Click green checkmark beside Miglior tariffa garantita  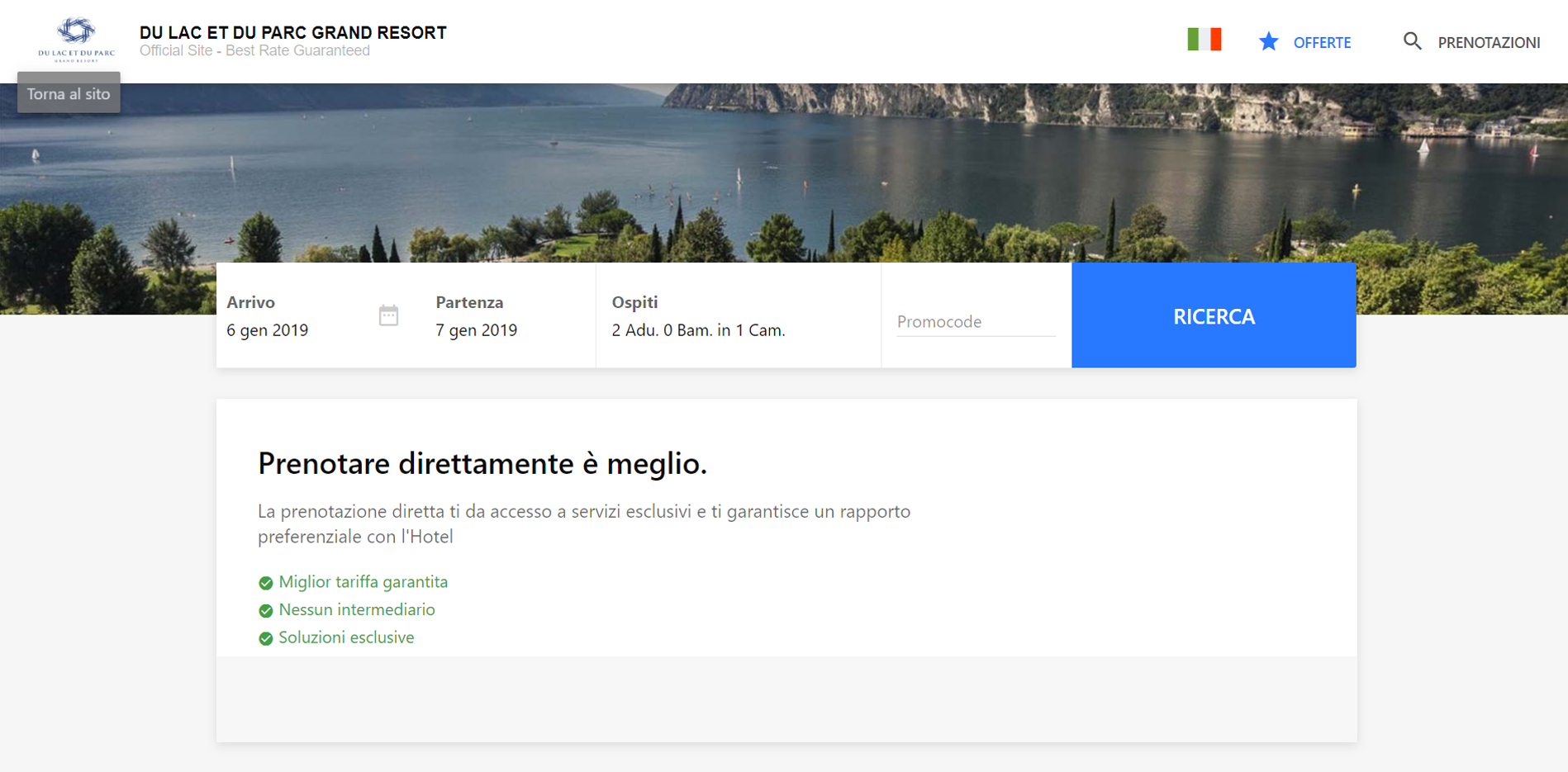pos(265,583)
